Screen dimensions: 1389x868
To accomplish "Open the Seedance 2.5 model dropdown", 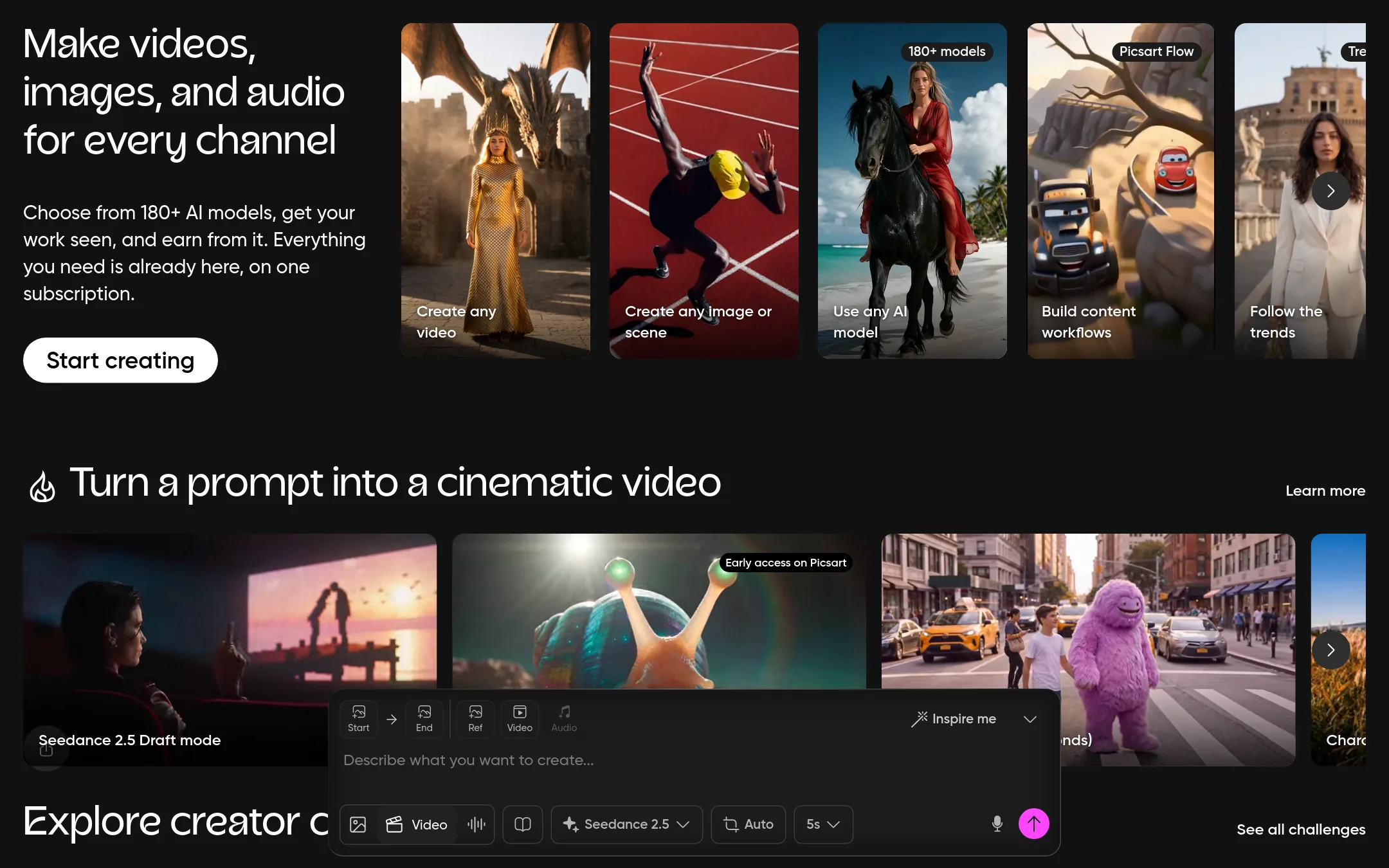I will coord(627,824).
